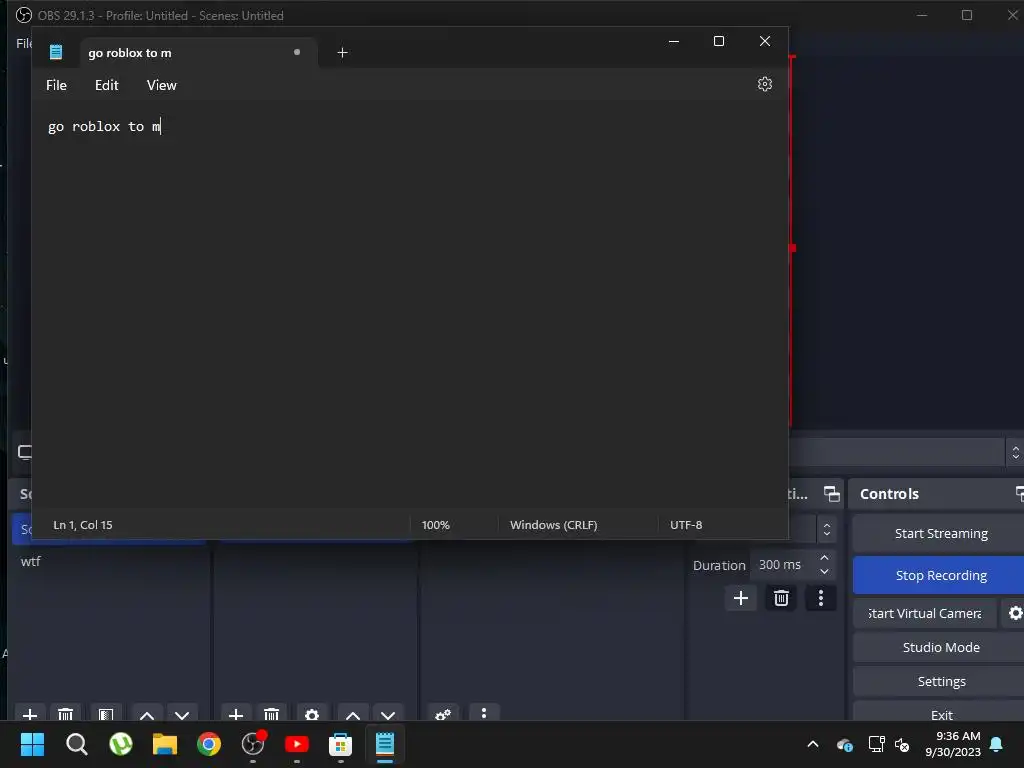Click the UTF-8 encoding indicator
This screenshot has height=768, width=1024.
click(x=686, y=525)
